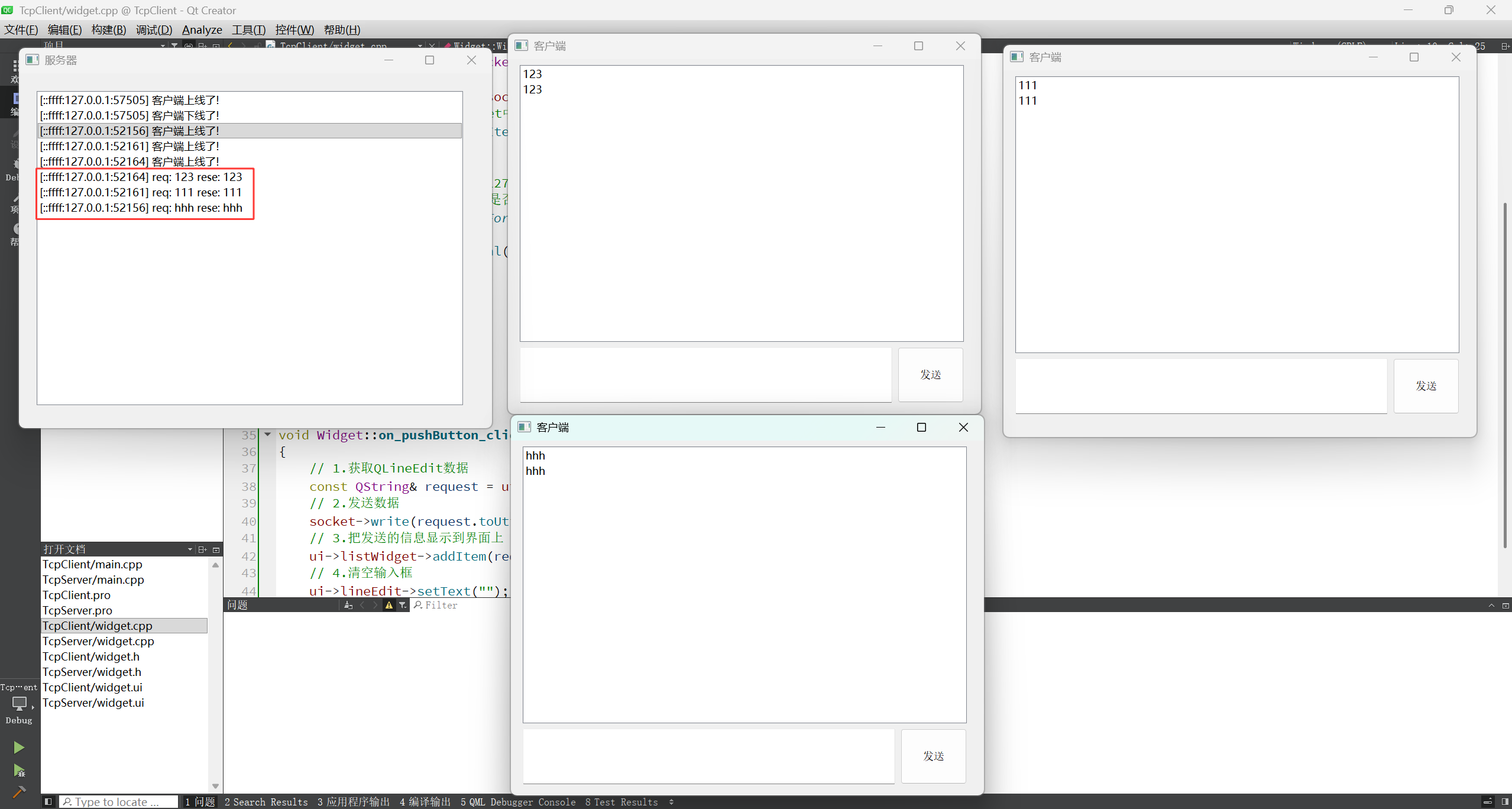Toggle the warnings filter in Issues
This screenshot has height=809, width=1512.
click(388, 605)
